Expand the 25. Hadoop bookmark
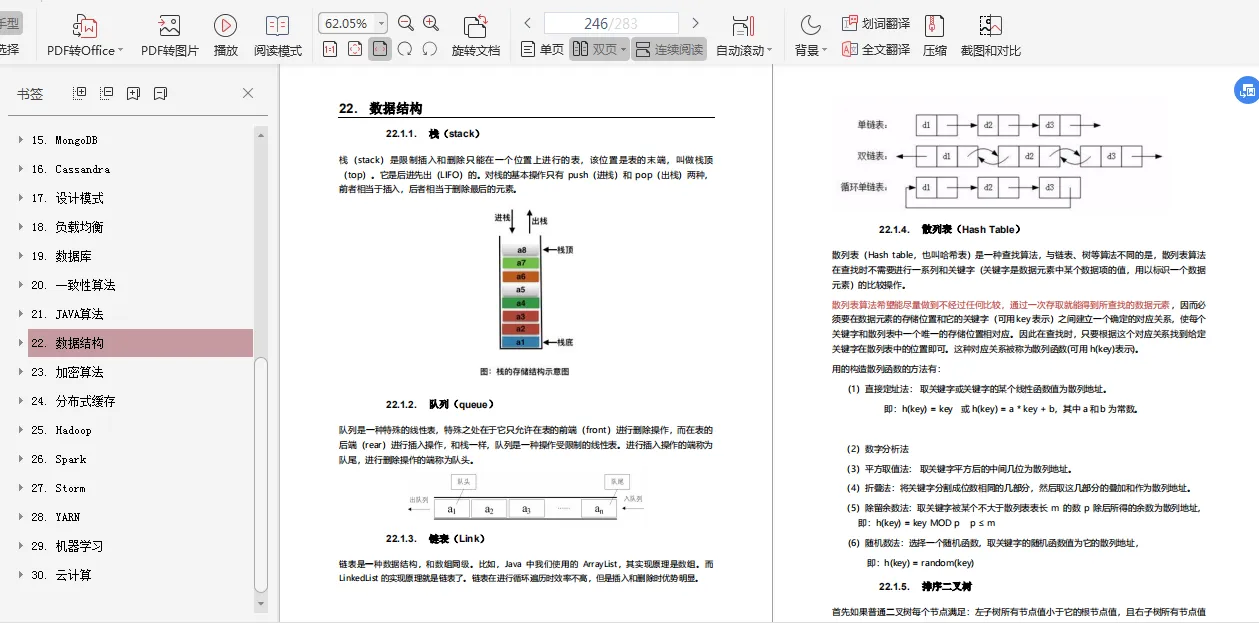This screenshot has height=623, width=1259. (x=20, y=430)
